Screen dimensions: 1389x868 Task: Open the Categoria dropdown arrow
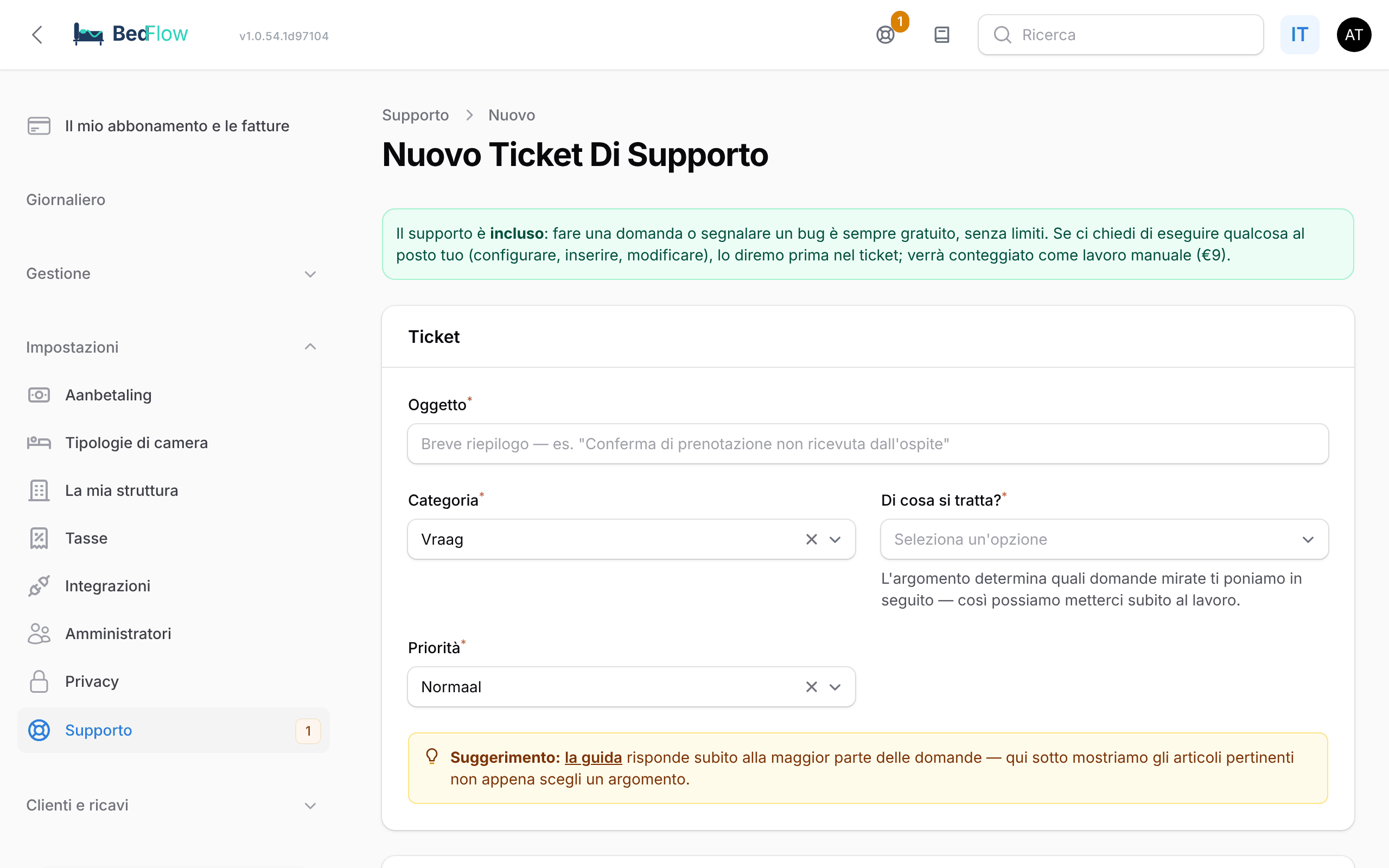click(835, 539)
